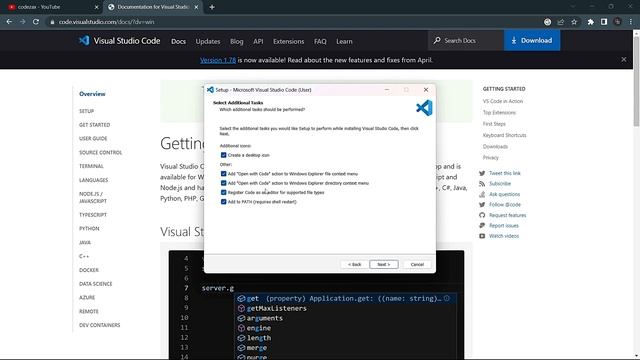This screenshot has width=640, height=360.
Task: Open the Docs menu item
Action: pos(178,41)
